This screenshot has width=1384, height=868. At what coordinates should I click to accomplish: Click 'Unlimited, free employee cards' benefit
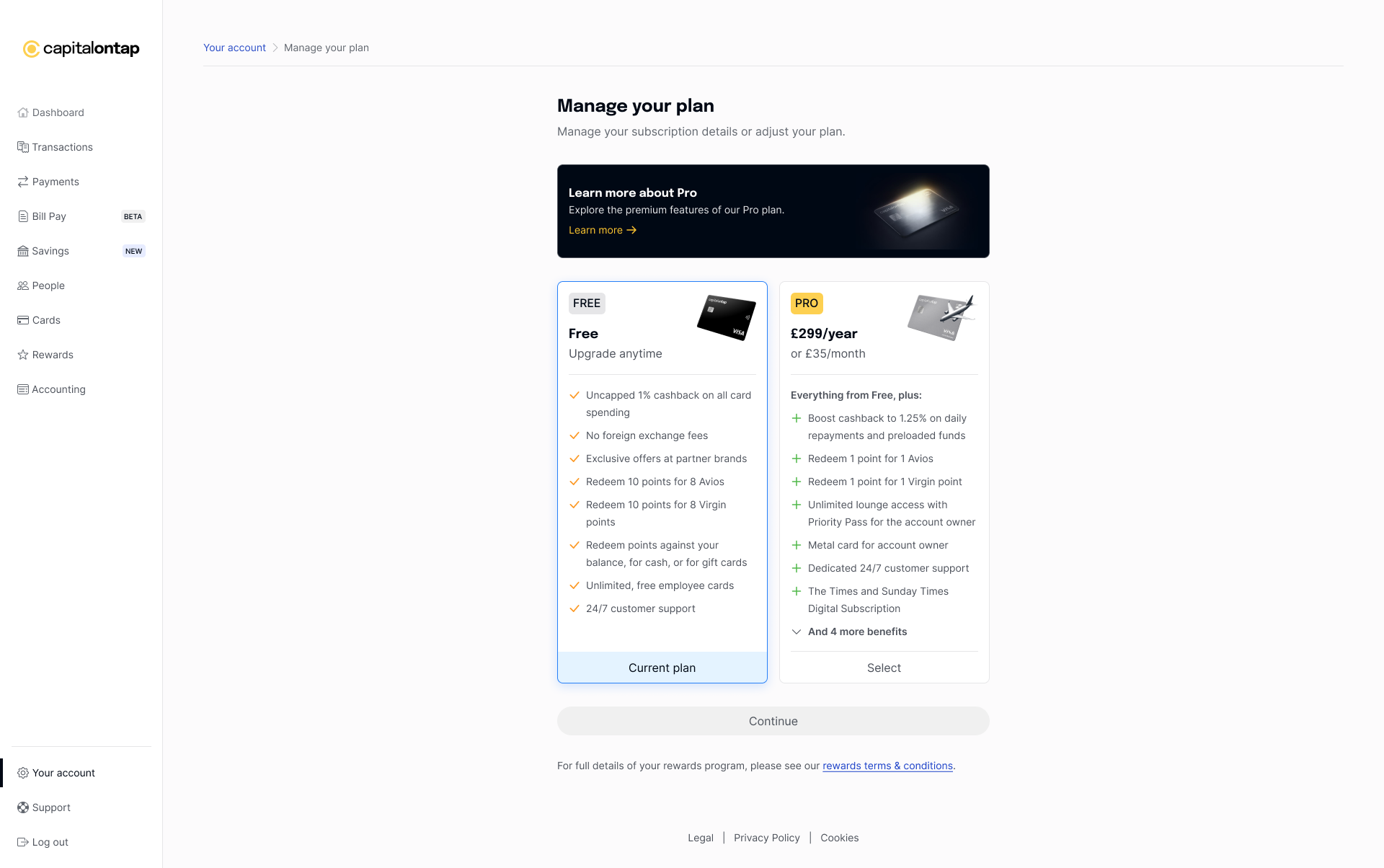point(660,585)
